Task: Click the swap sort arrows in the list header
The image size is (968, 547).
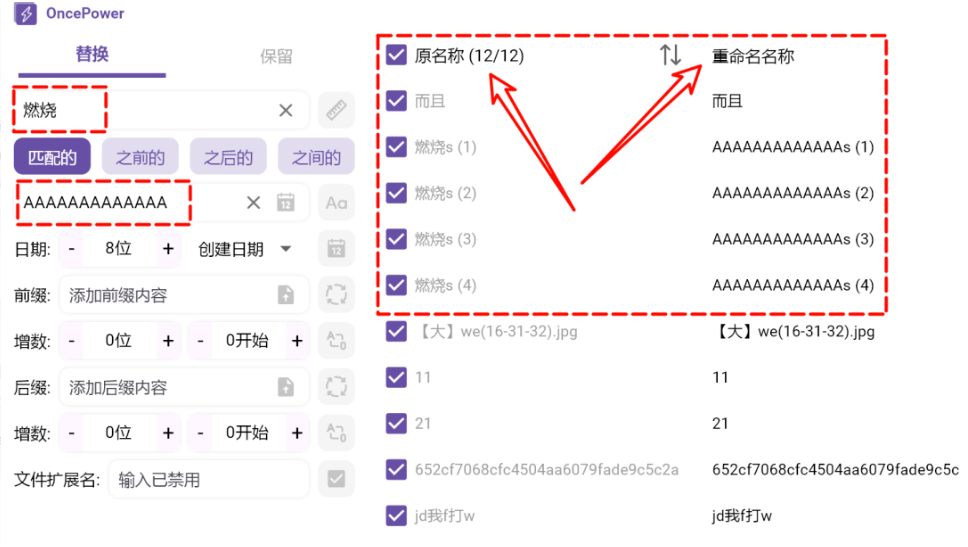Action: coord(670,56)
